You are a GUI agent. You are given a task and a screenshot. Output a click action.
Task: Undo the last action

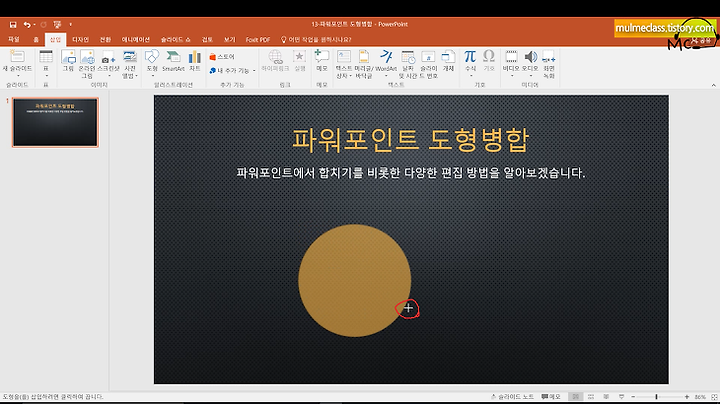[27, 24]
